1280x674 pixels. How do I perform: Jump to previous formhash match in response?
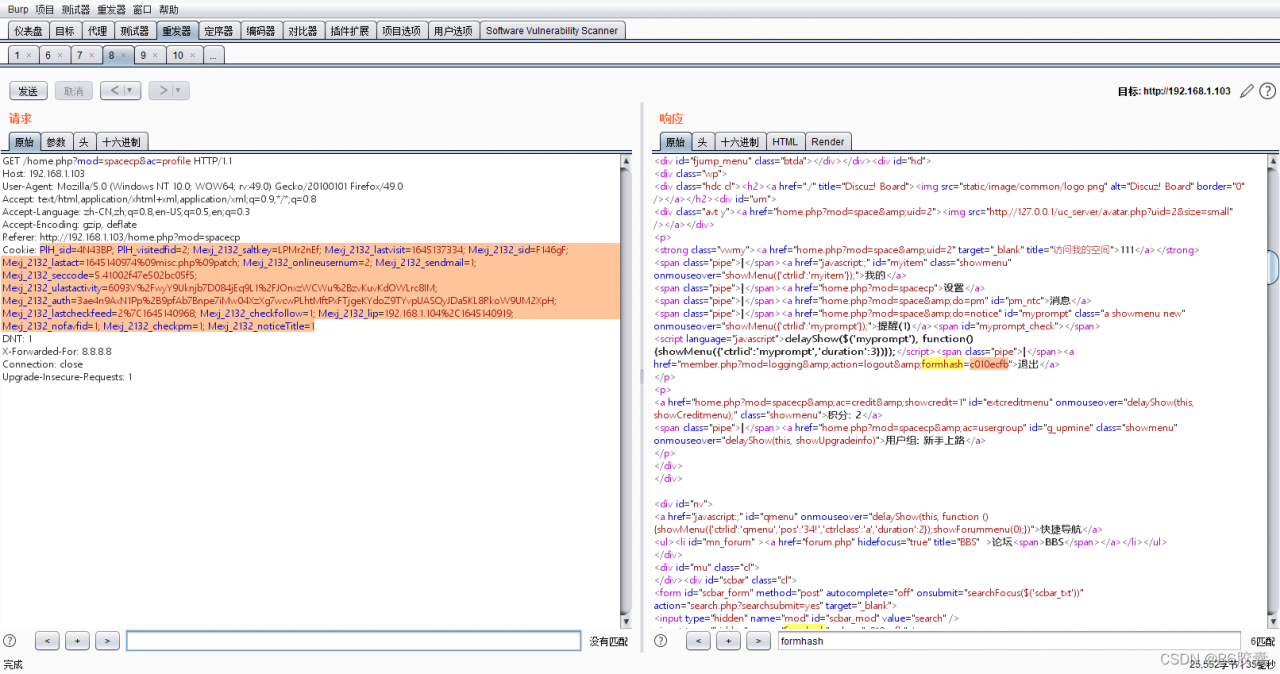point(698,641)
